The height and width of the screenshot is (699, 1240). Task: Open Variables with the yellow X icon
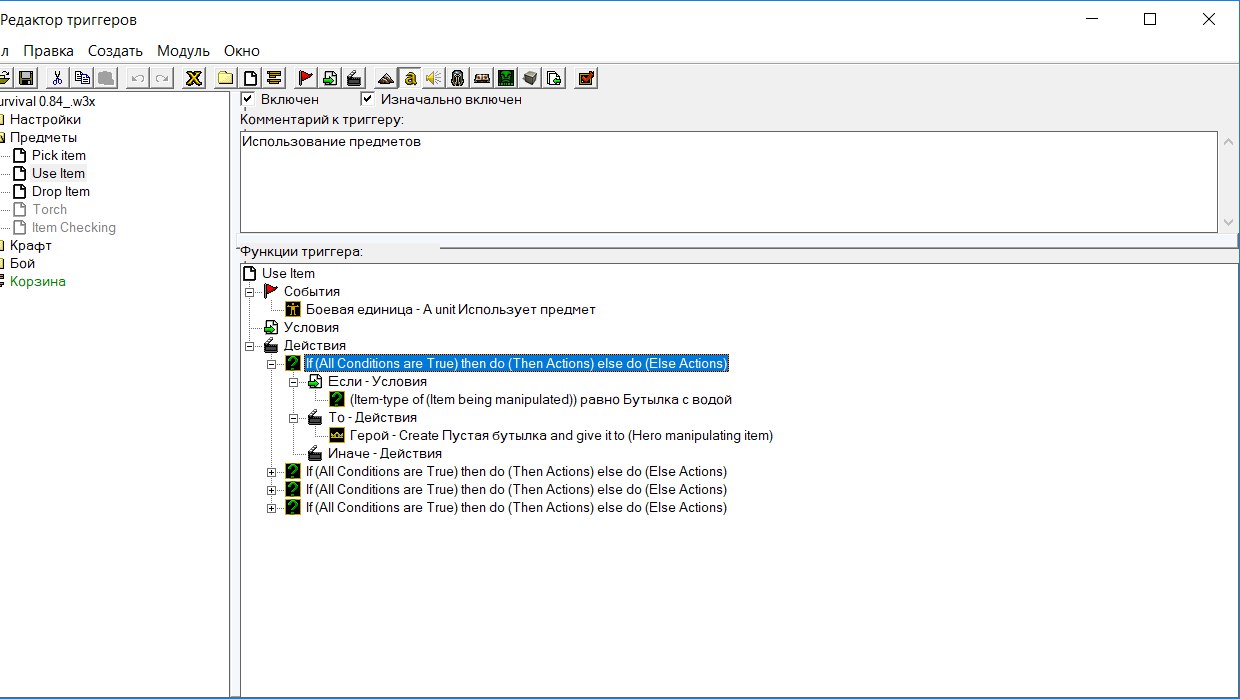pyautogui.click(x=194, y=78)
